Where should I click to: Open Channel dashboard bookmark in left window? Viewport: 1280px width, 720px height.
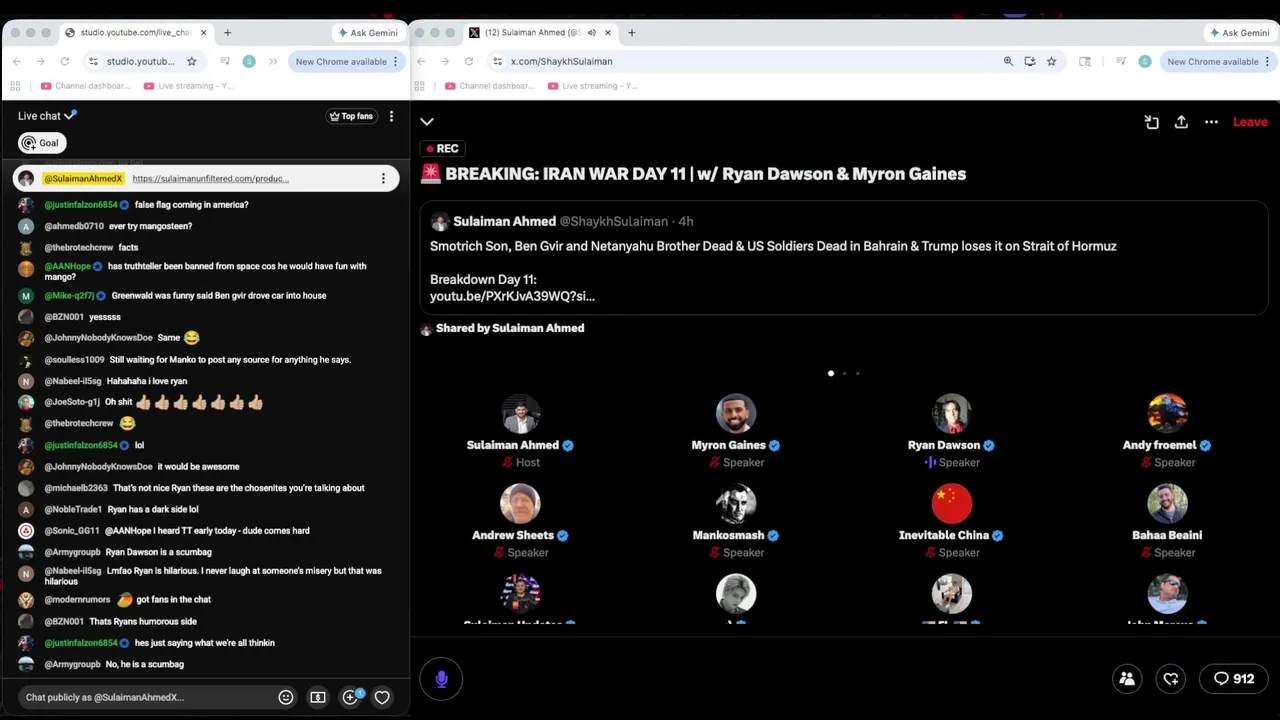click(x=85, y=86)
